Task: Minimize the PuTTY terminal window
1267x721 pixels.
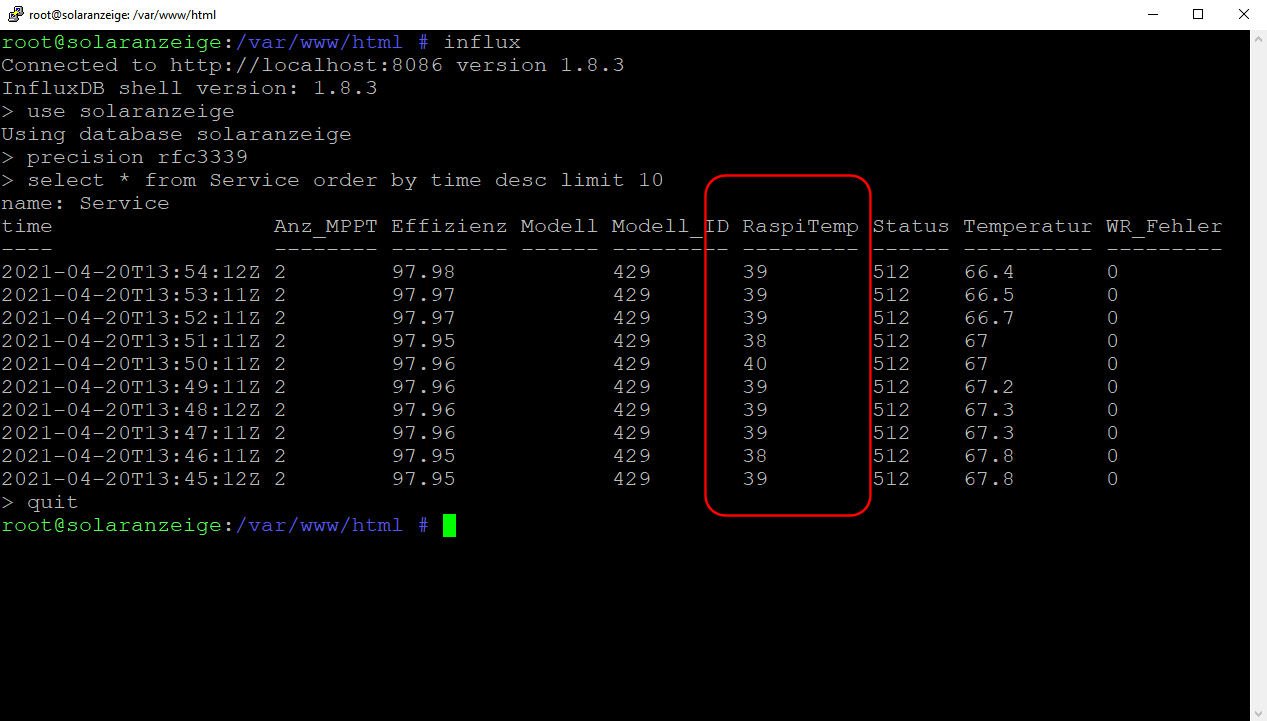Action: pyautogui.click(x=1151, y=15)
